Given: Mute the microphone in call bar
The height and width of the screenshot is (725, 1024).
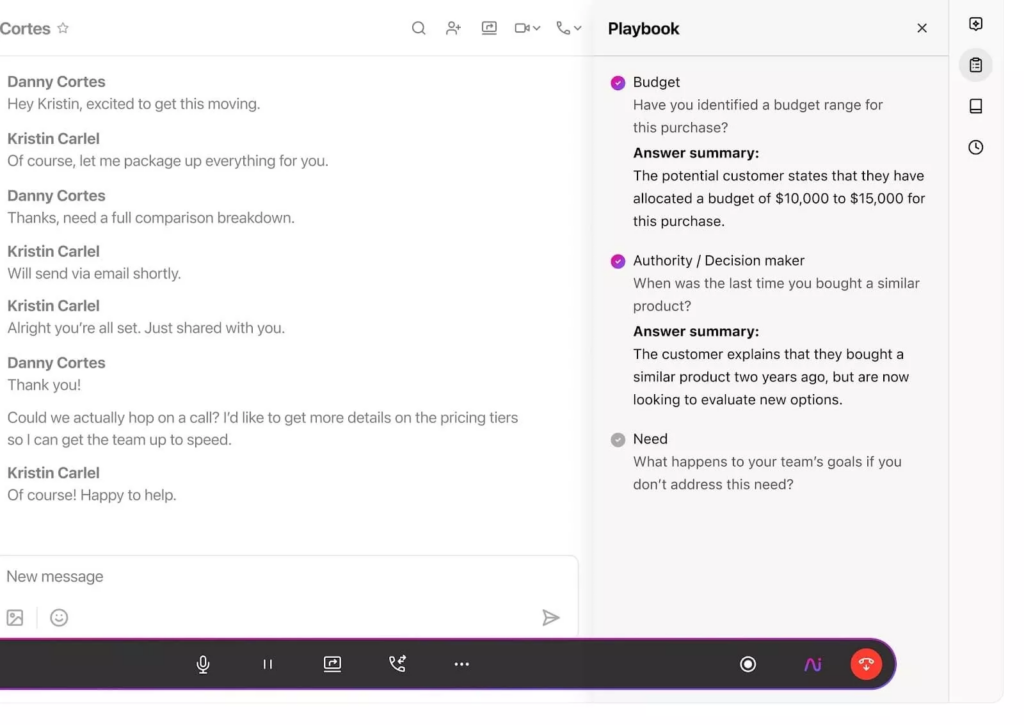Looking at the screenshot, I should pyautogui.click(x=203, y=664).
